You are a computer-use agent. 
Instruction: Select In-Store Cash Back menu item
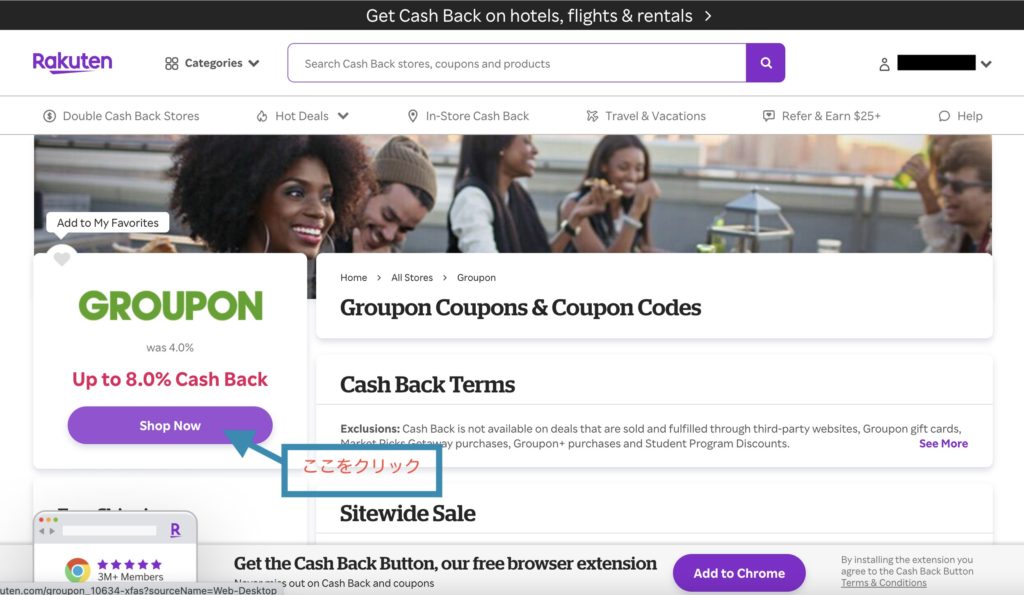(x=468, y=116)
